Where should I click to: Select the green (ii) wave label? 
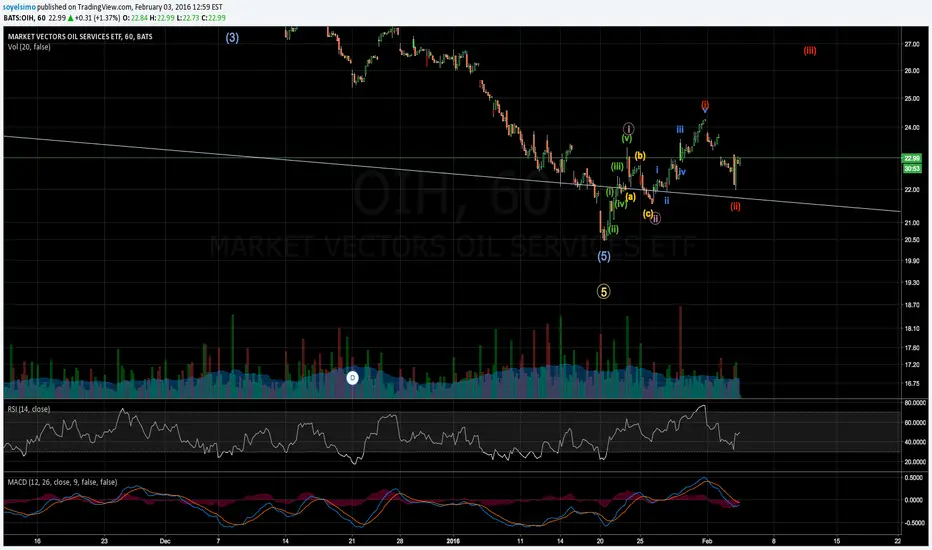(x=613, y=229)
